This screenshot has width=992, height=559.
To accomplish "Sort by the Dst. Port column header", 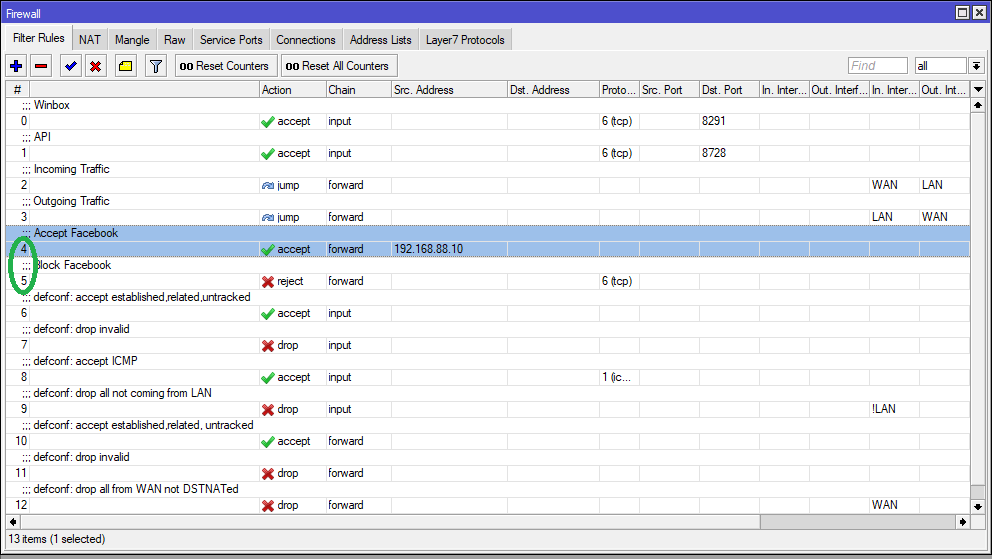I will pyautogui.click(x=729, y=90).
